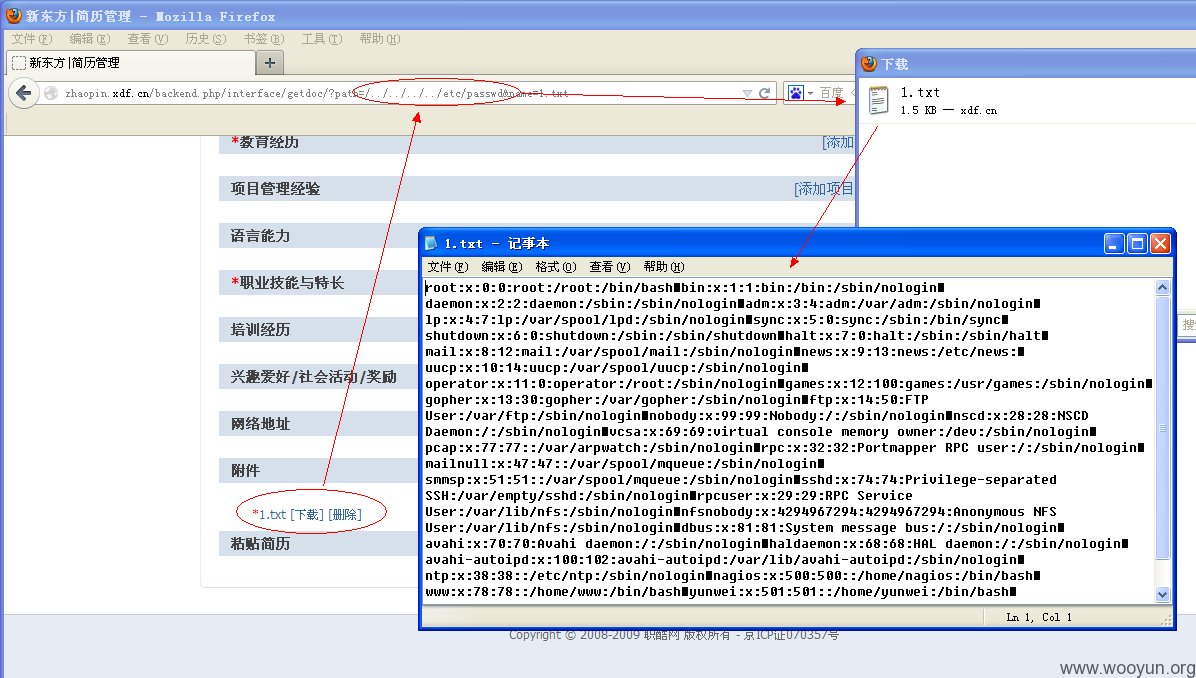Open Notepad 帮助 menu

pos(664,267)
